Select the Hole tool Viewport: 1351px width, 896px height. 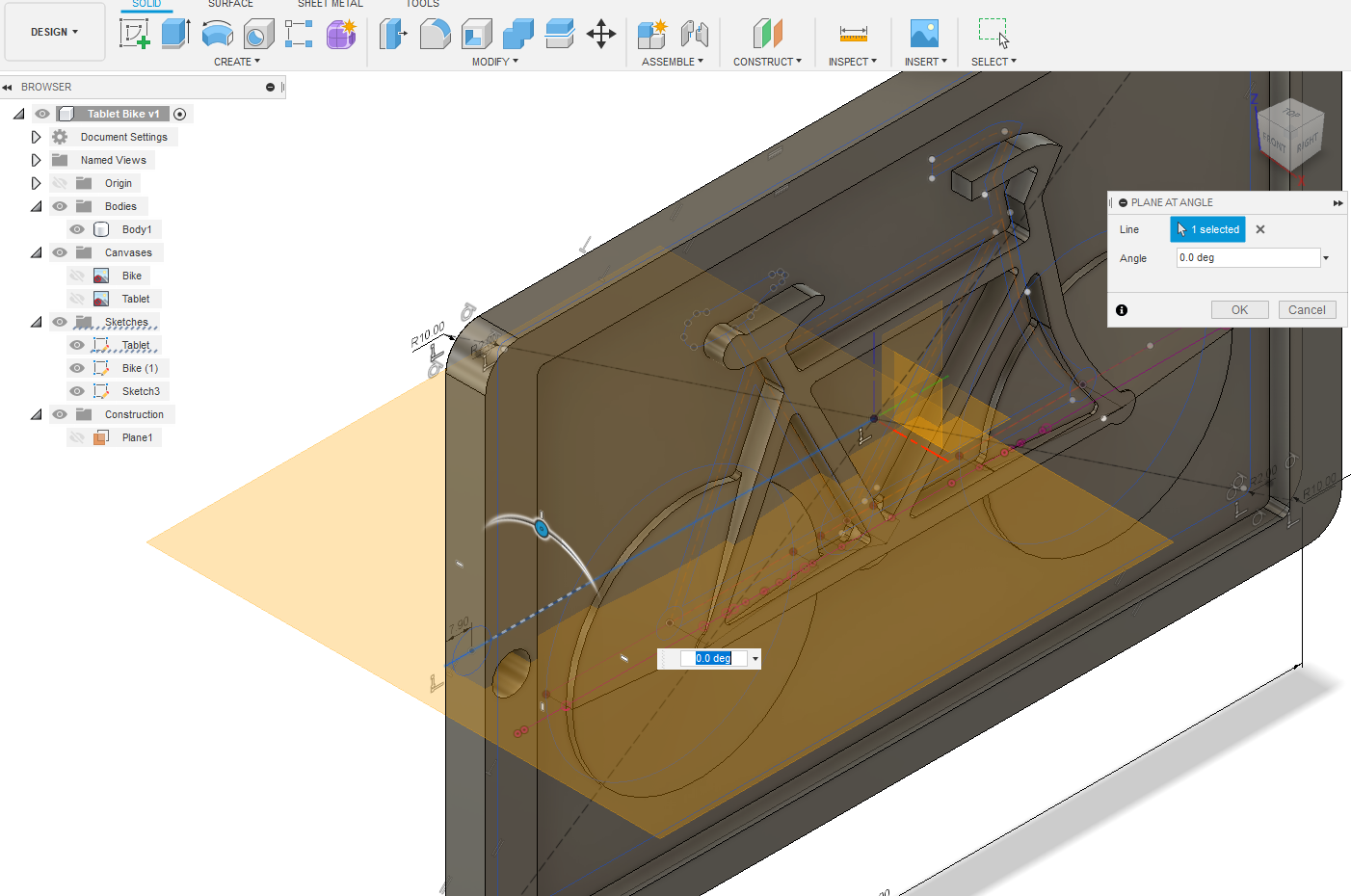(258, 34)
